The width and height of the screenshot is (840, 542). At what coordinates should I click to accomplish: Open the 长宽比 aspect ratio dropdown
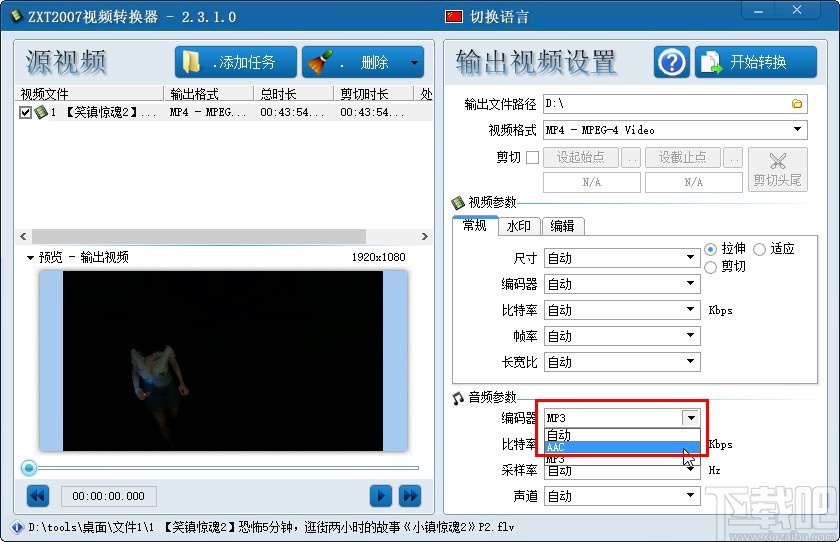pyautogui.click(x=622, y=362)
